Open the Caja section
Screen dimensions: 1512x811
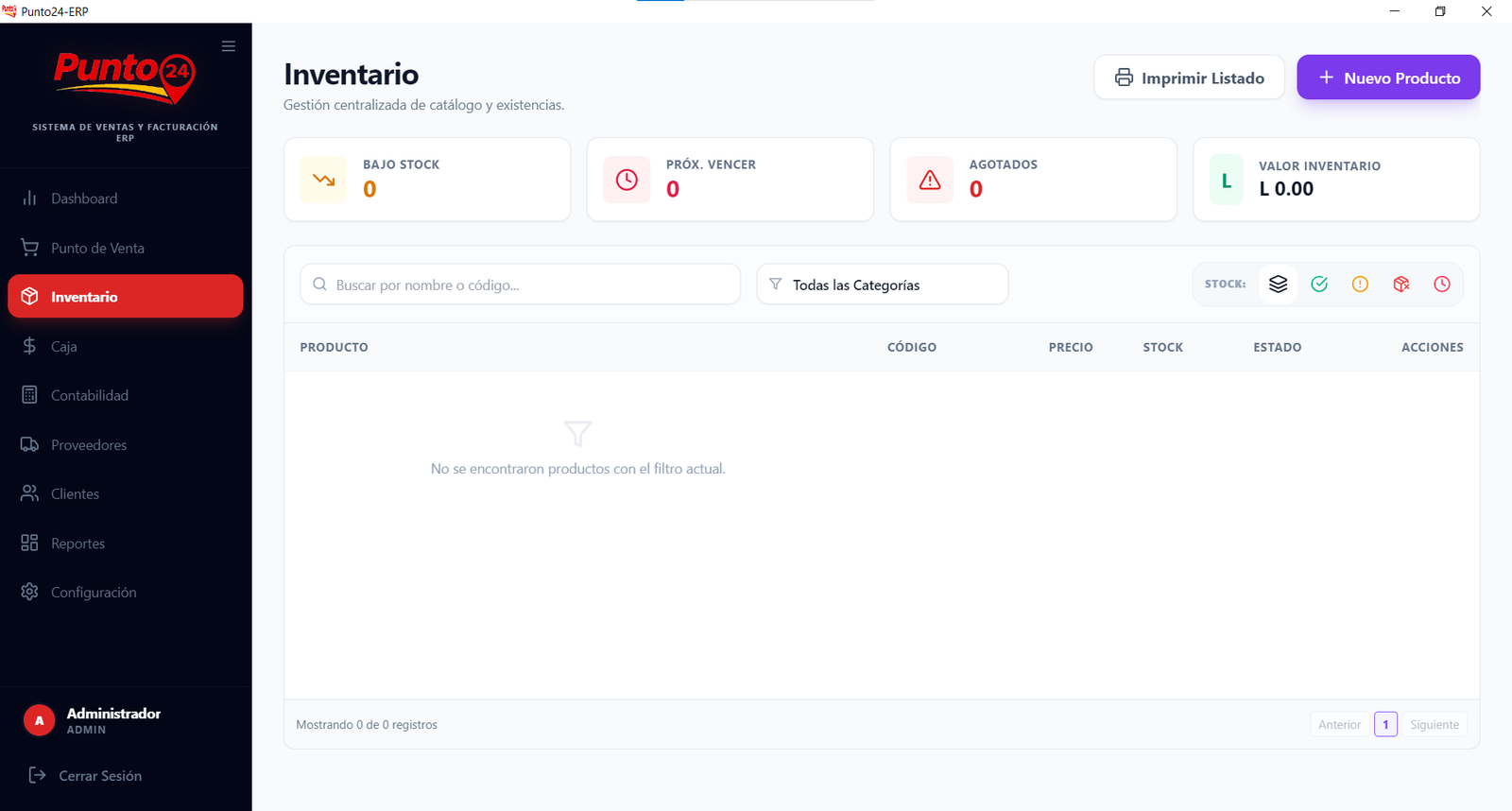click(126, 346)
